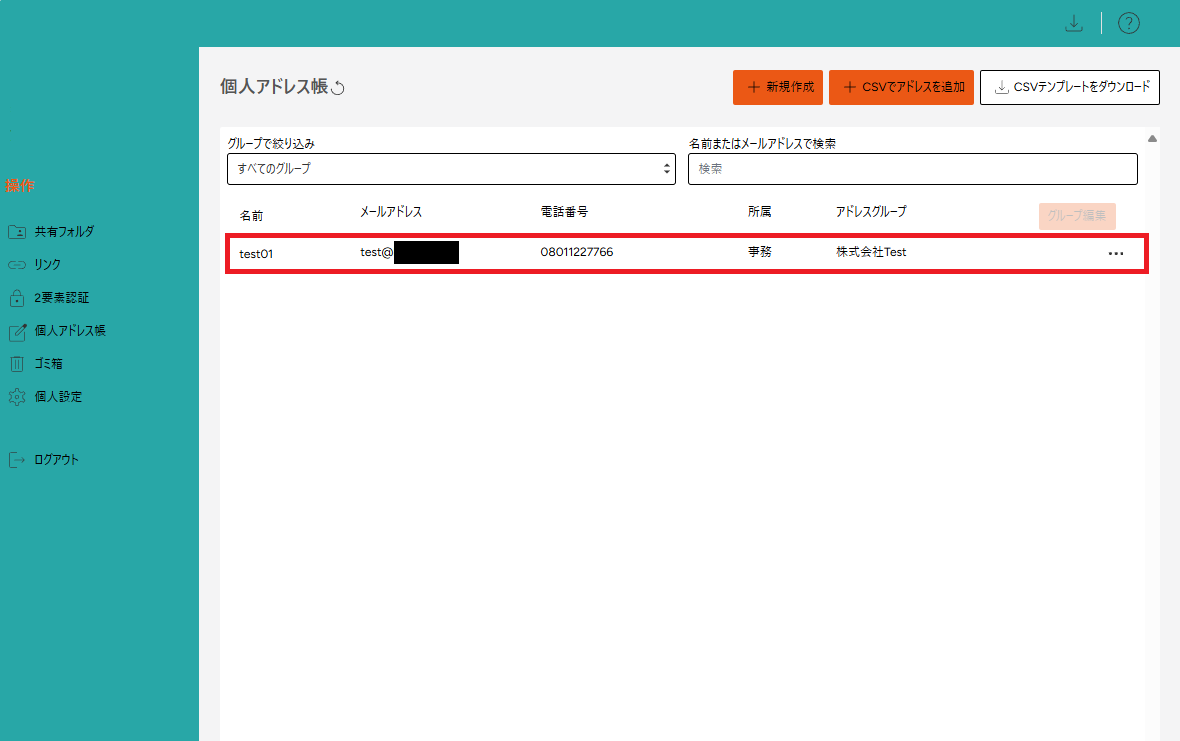Click the 事務 department cell
The width and height of the screenshot is (1180, 741).
coord(759,252)
